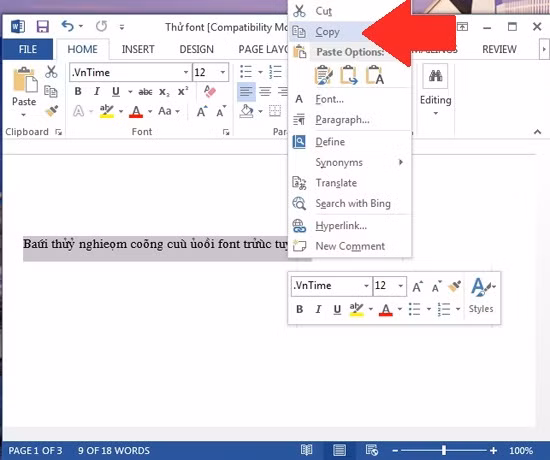Toggle Superscript formatting
Viewport: 550px width, 460px height.
tap(183, 92)
